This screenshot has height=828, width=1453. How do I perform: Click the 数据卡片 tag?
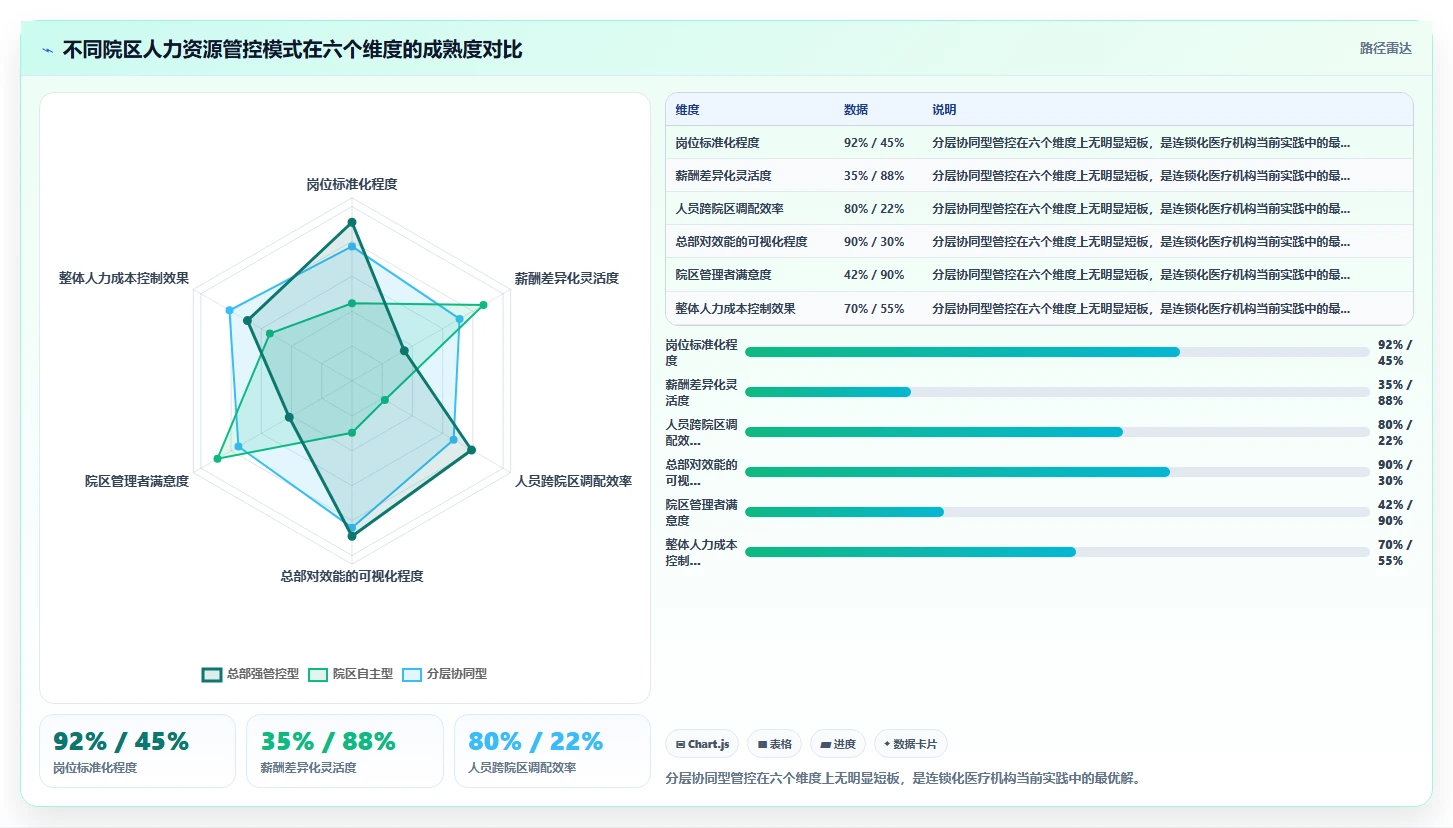[911, 744]
